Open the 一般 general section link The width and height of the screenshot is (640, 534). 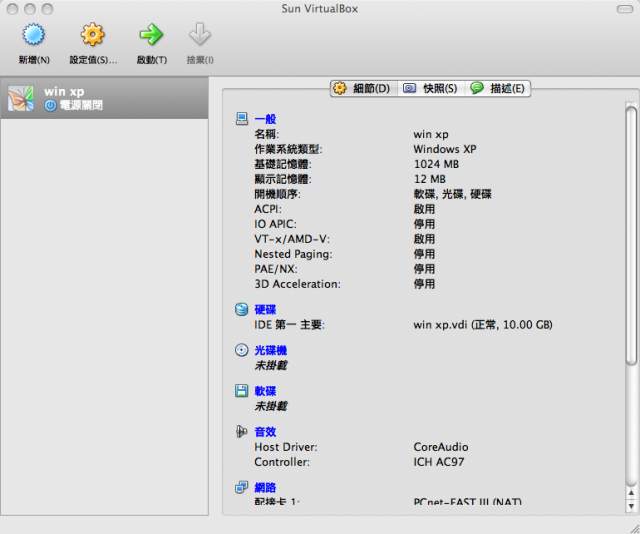pyautogui.click(x=265, y=119)
